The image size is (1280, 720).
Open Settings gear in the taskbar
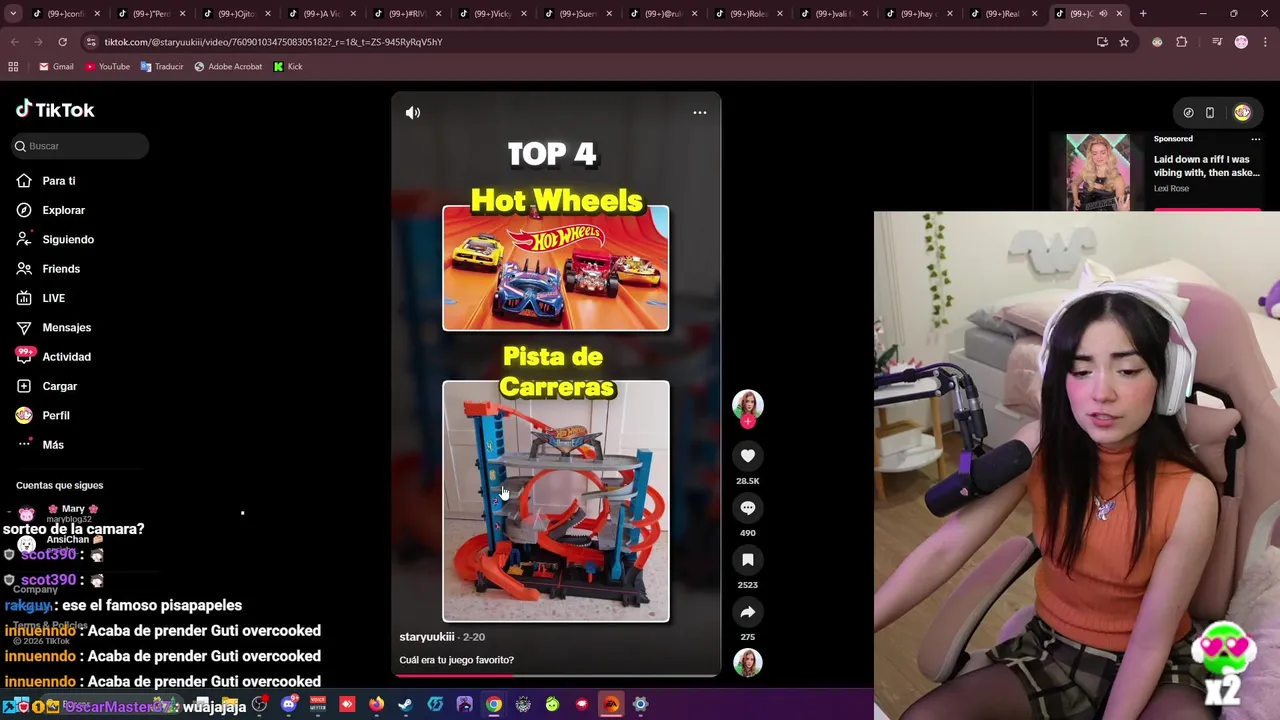[641, 705]
